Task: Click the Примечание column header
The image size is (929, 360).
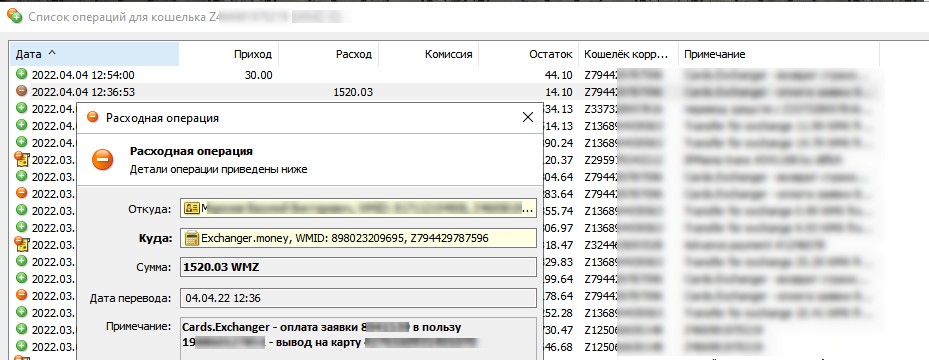Action: [779, 54]
